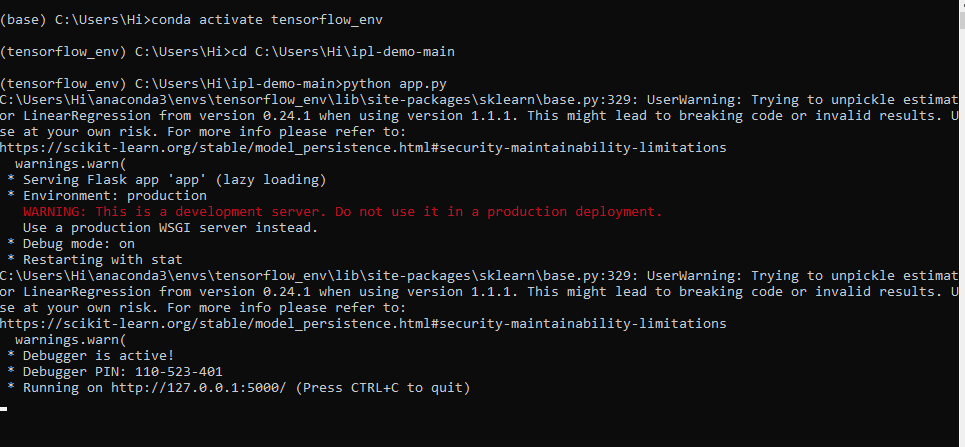Screen dimensions: 965x447
Task: Click the blinking cursor on the last line
Action: coord(4,408)
